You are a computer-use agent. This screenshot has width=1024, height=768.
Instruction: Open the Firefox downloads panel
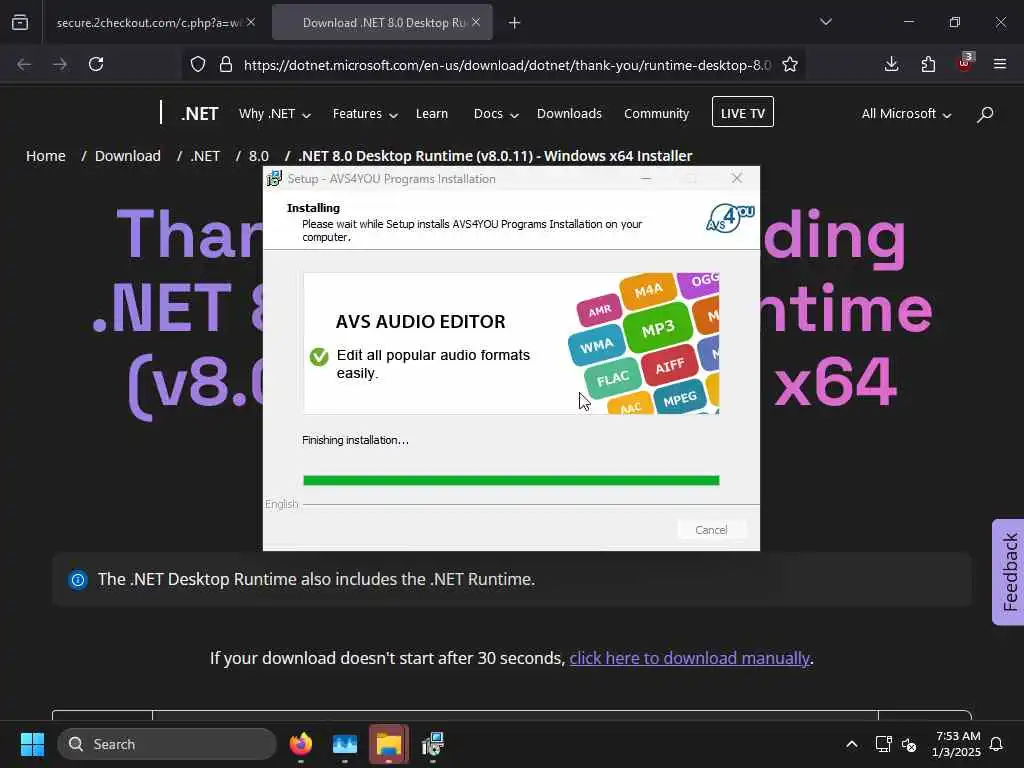coord(891,64)
